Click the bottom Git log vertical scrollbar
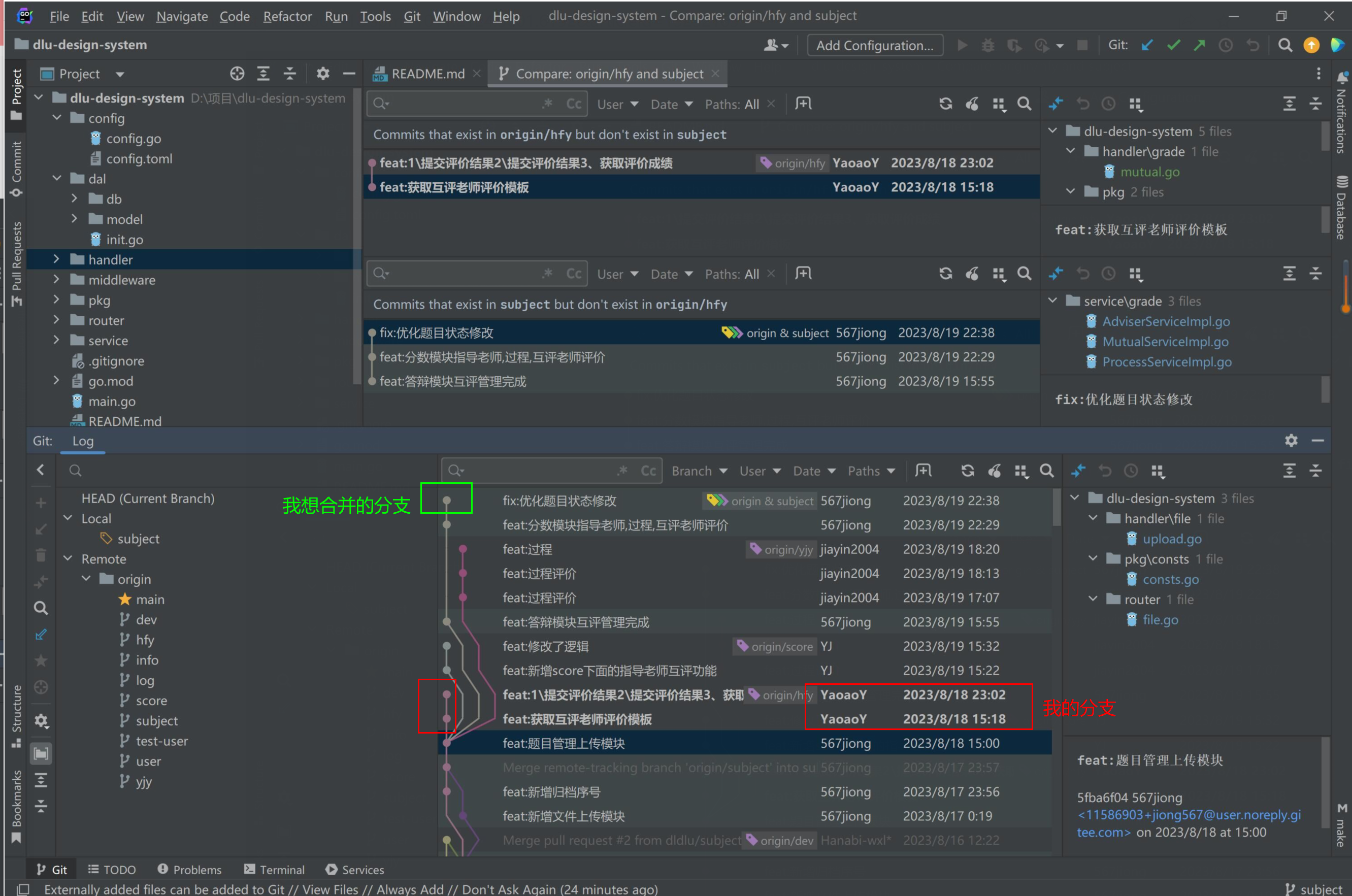The height and width of the screenshot is (896, 1352). [1057, 509]
